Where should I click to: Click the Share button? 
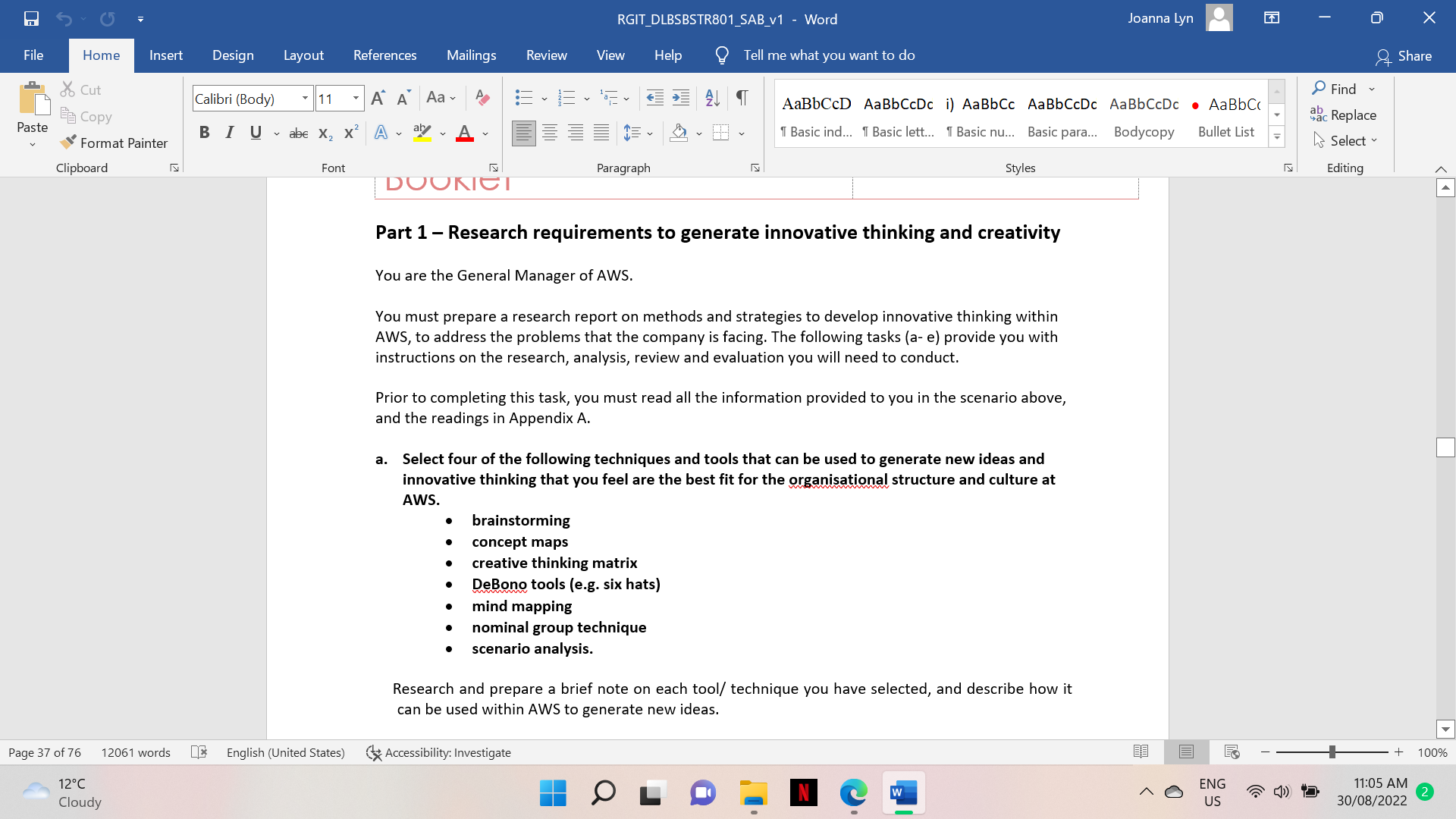[1404, 56]
